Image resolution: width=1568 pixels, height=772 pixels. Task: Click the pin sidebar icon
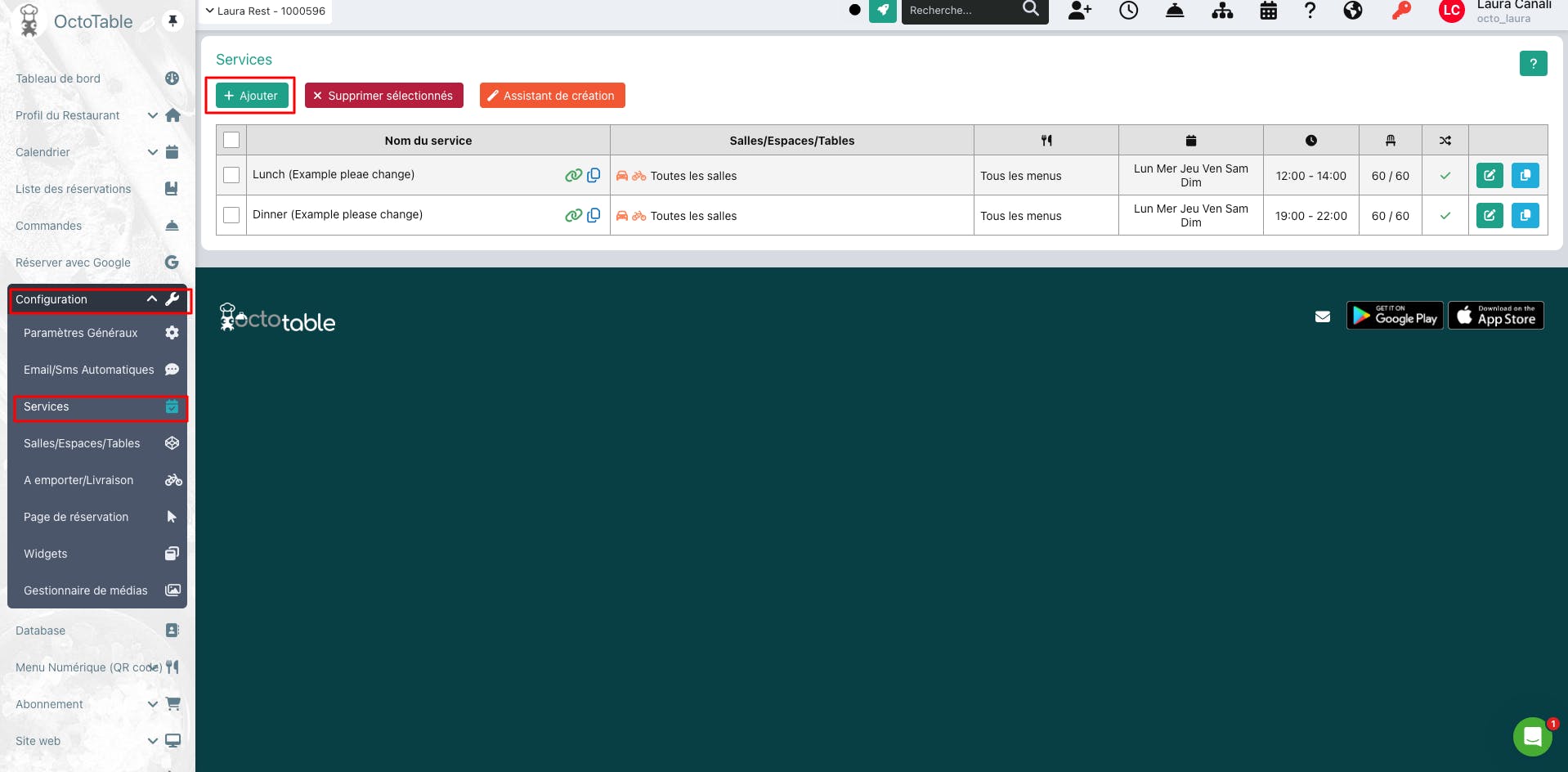(172, 20)
